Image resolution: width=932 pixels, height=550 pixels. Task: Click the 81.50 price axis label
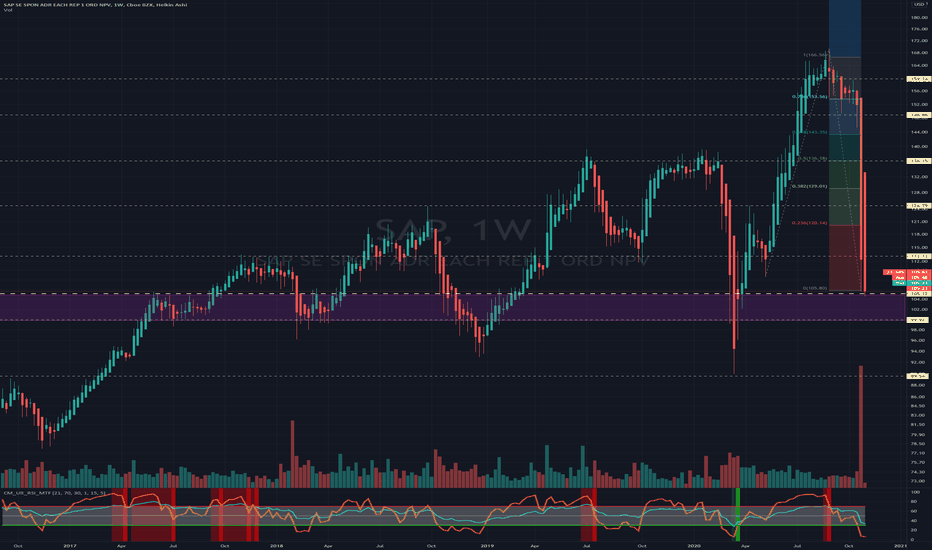(x=919, y=425)
